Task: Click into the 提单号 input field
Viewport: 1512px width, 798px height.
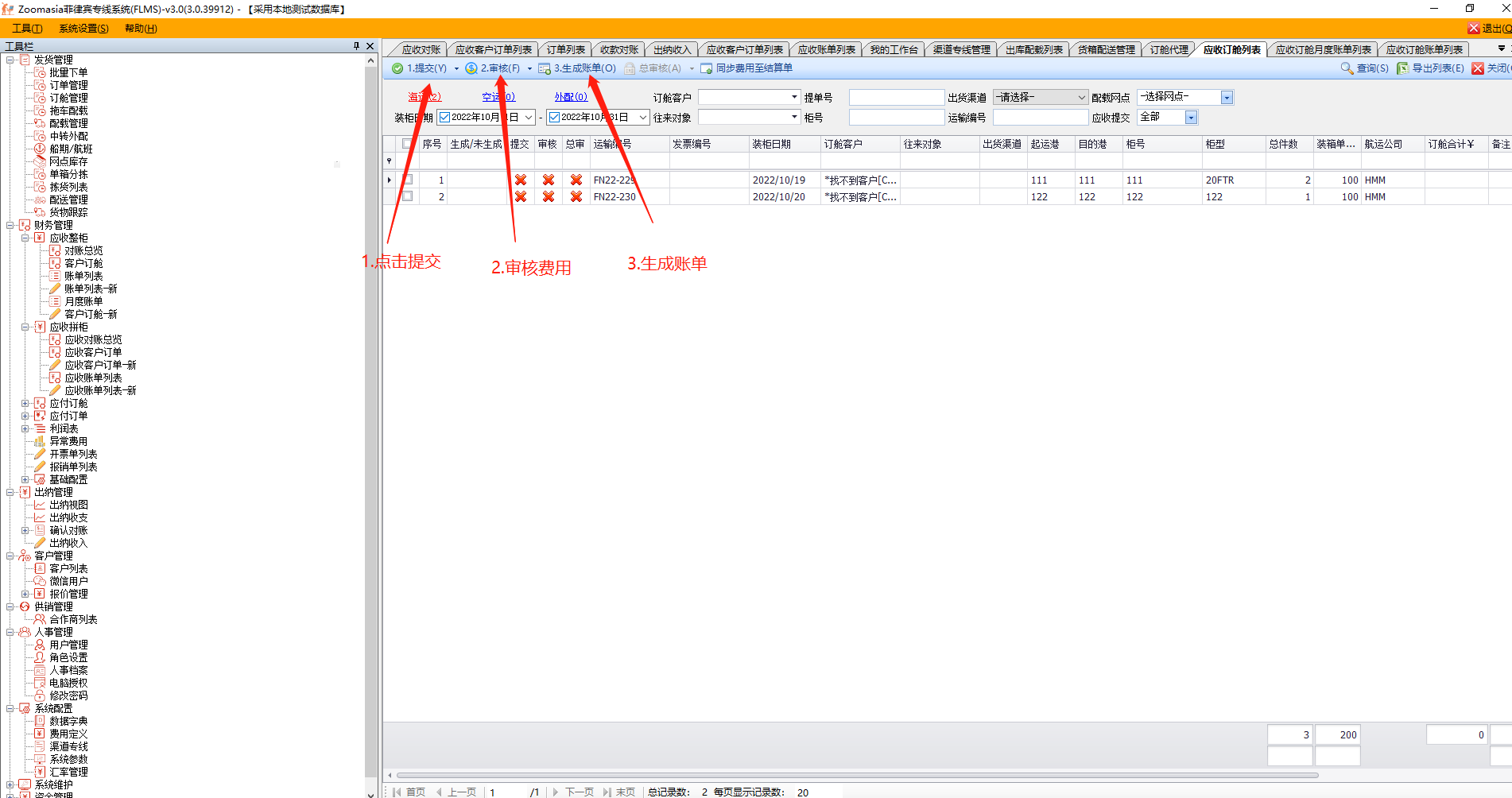Action: [x=896, y=97]
